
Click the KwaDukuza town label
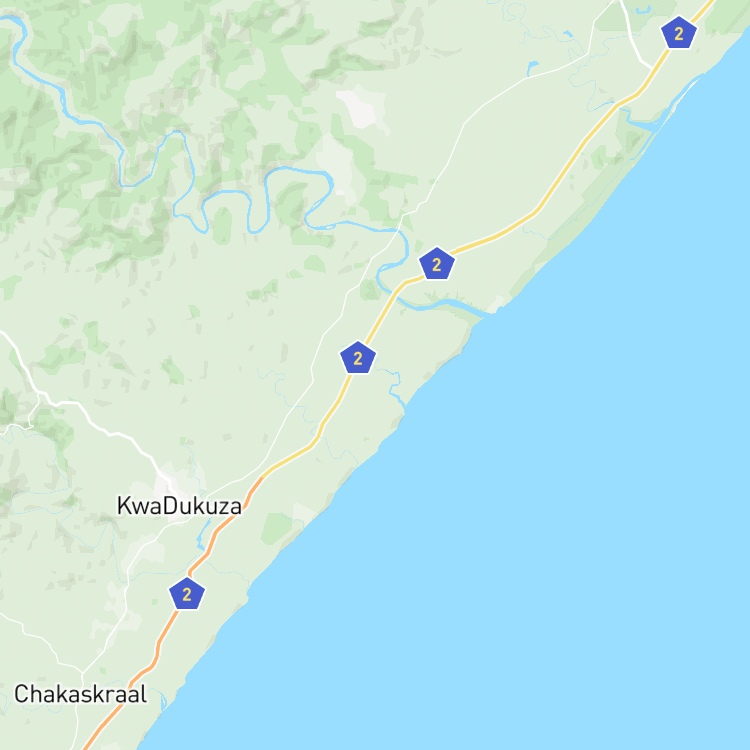179,506
